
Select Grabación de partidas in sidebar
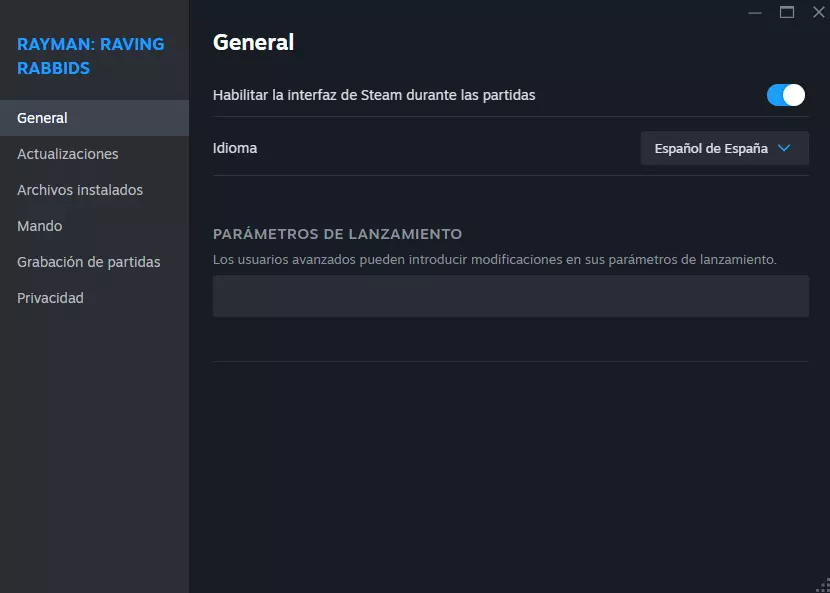[x=94, y=262]
